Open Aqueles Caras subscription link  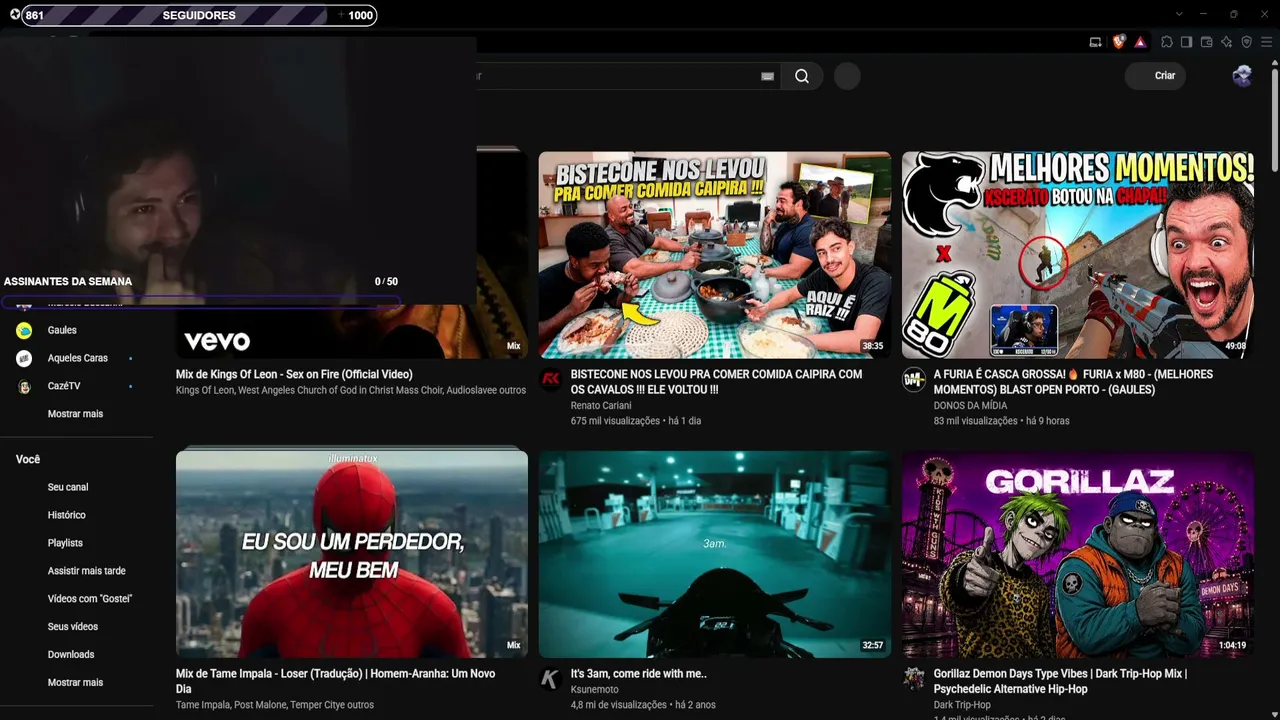click(x=78, y=358)
